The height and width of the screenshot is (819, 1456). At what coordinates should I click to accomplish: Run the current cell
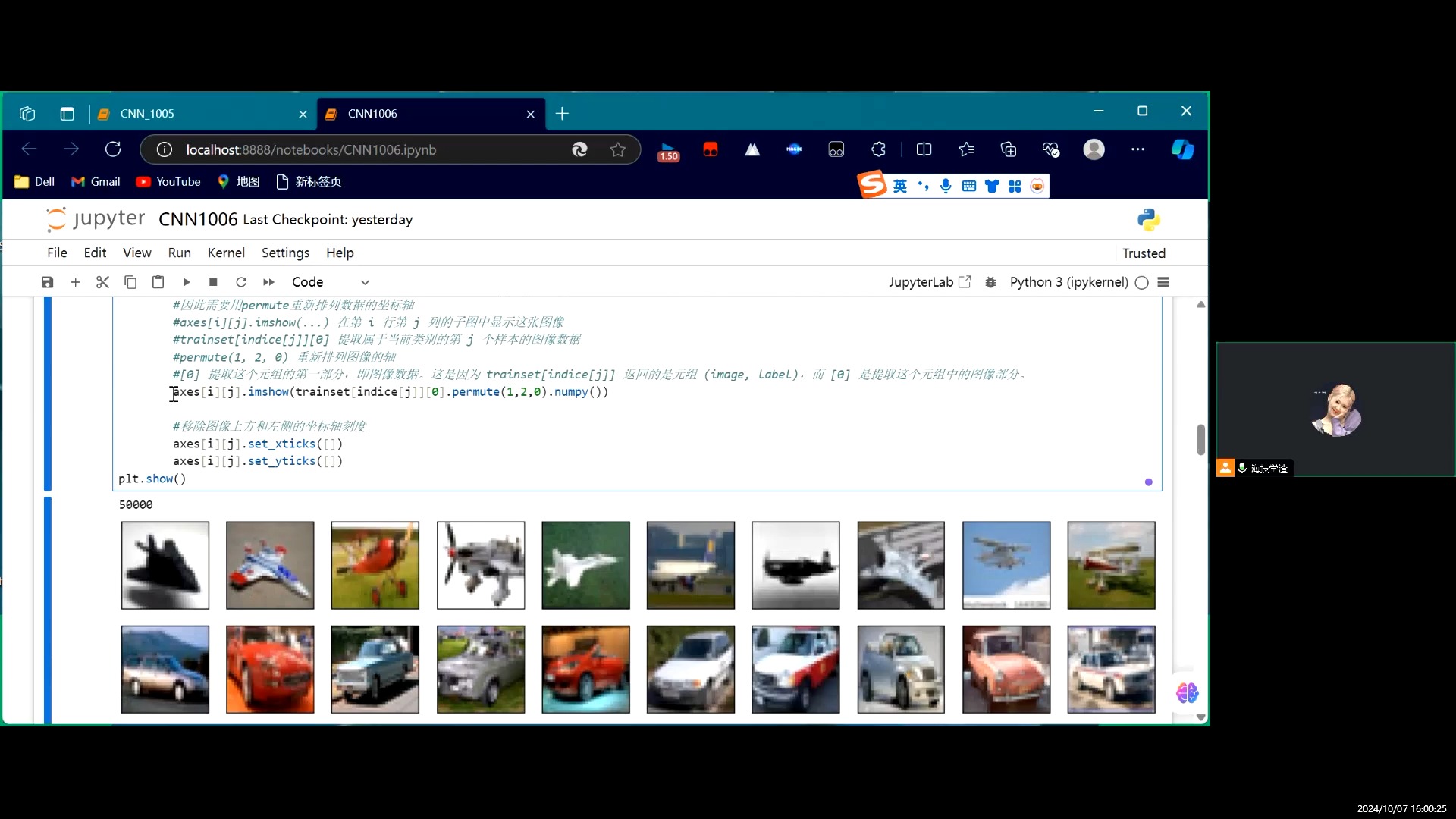186,282
